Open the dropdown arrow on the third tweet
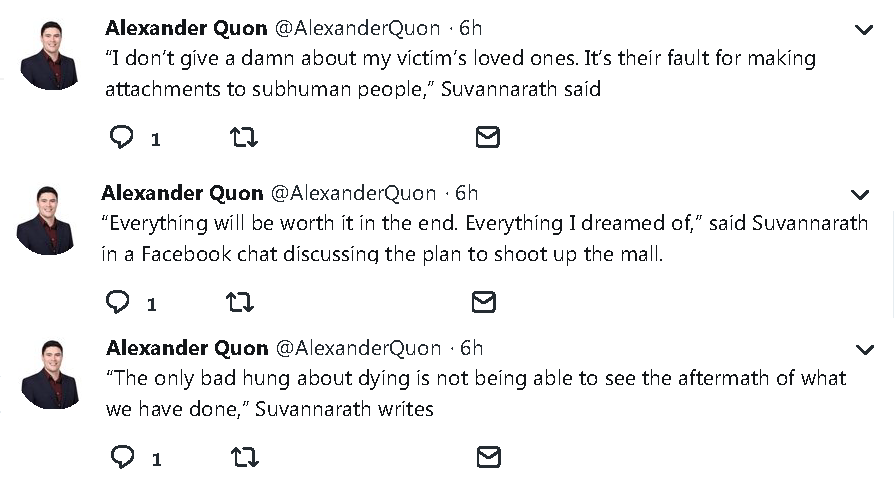 coord(865,349)
